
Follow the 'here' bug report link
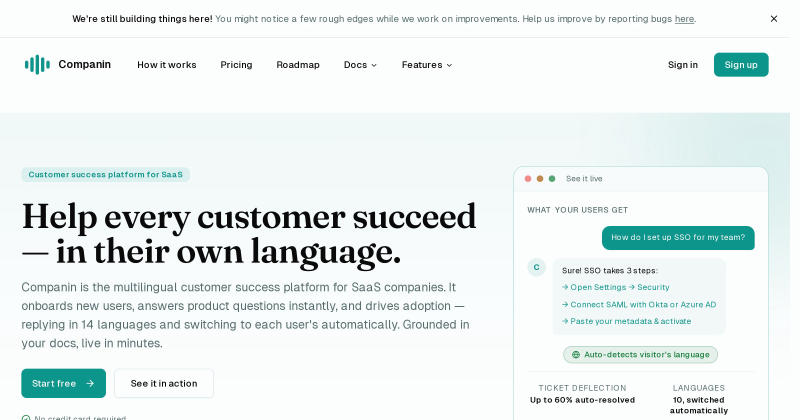684,19
